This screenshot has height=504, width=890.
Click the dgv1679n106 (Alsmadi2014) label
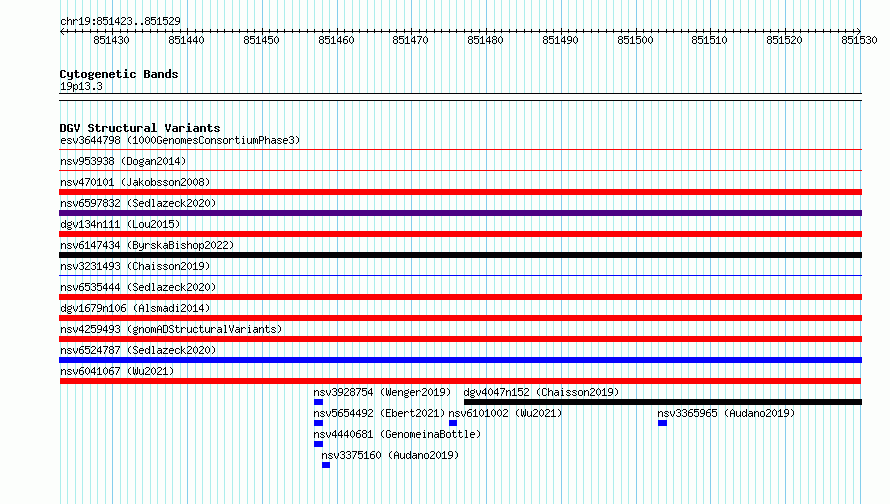[x=135, y=308]
